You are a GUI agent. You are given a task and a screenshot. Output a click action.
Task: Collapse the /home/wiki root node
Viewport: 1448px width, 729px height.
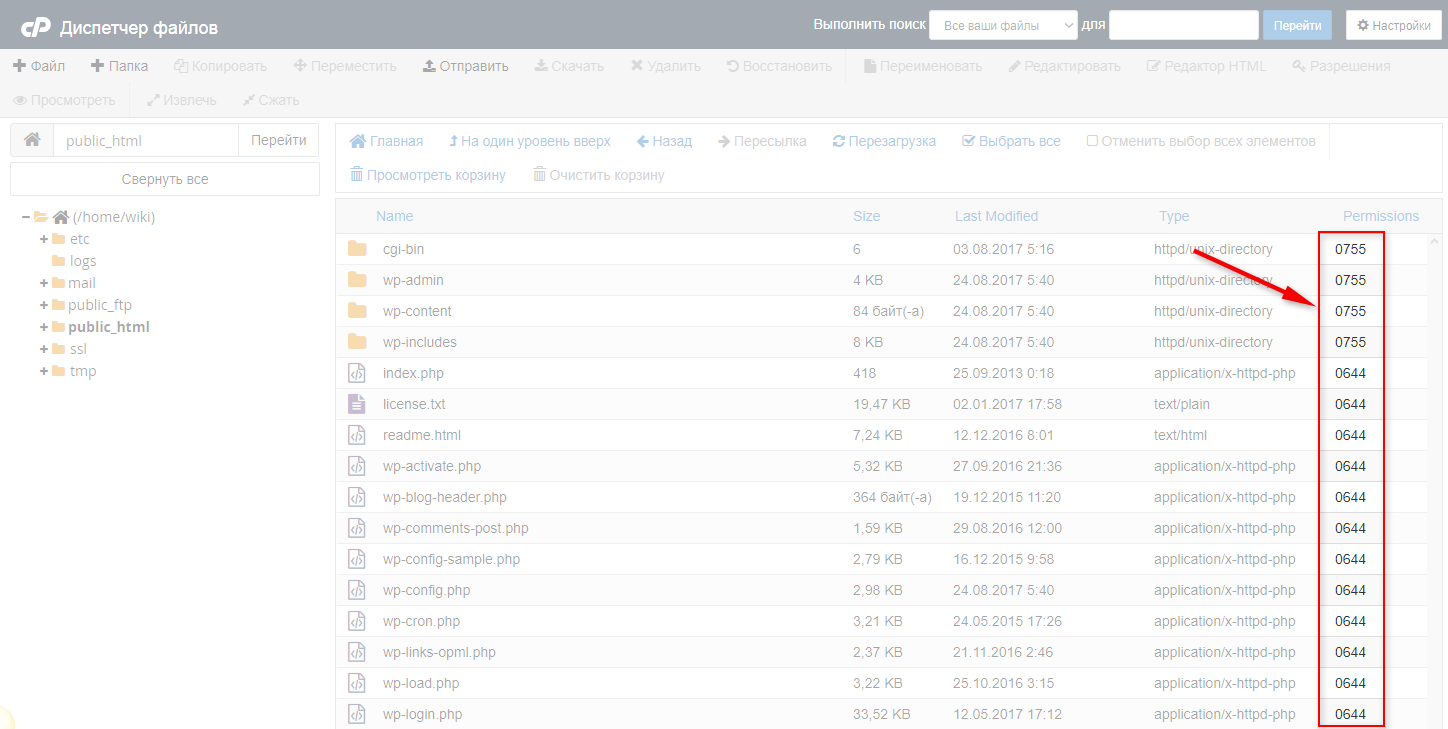tap(25, 217)
